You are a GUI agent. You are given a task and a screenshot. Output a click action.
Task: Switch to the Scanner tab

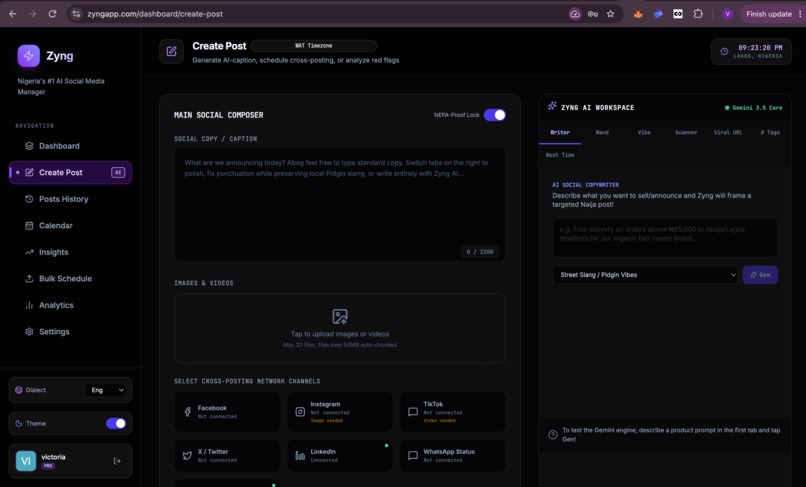coord(686,133)
